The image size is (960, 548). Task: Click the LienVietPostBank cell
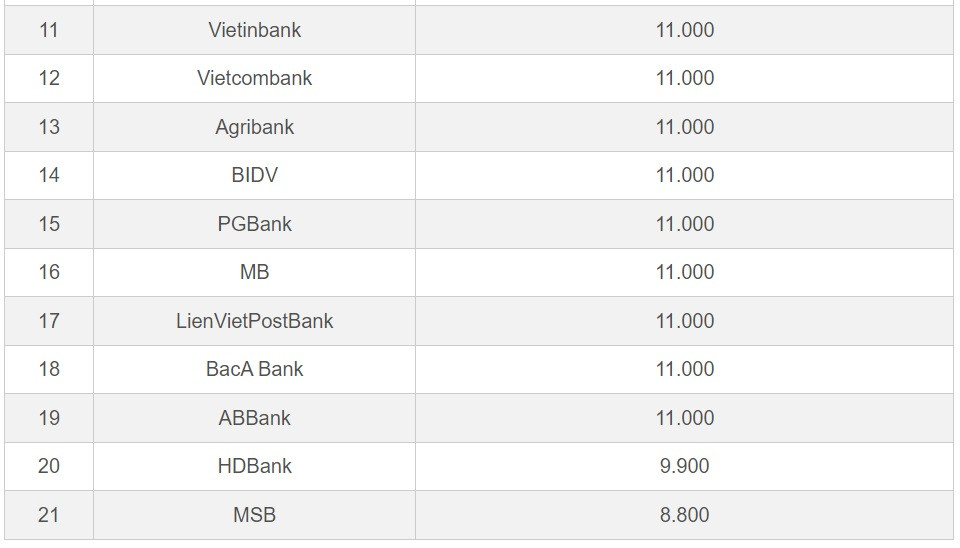click(254, 321)
